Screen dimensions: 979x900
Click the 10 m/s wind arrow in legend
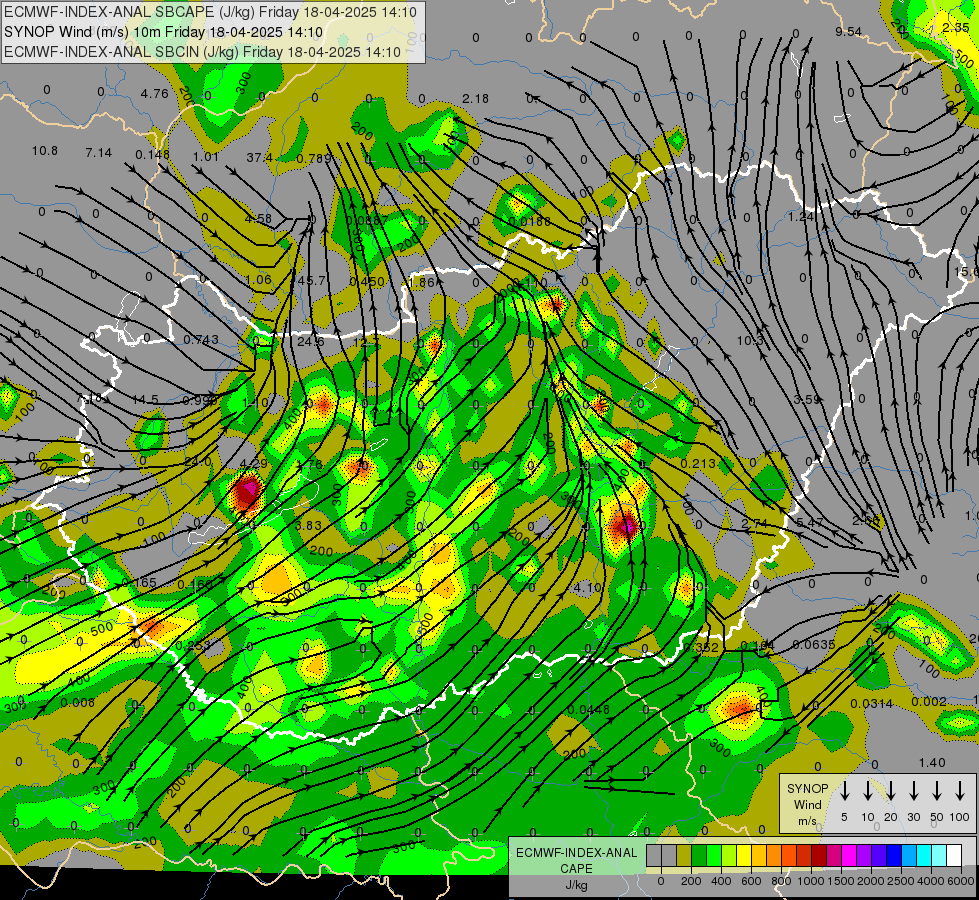click(x=868, y=791)
